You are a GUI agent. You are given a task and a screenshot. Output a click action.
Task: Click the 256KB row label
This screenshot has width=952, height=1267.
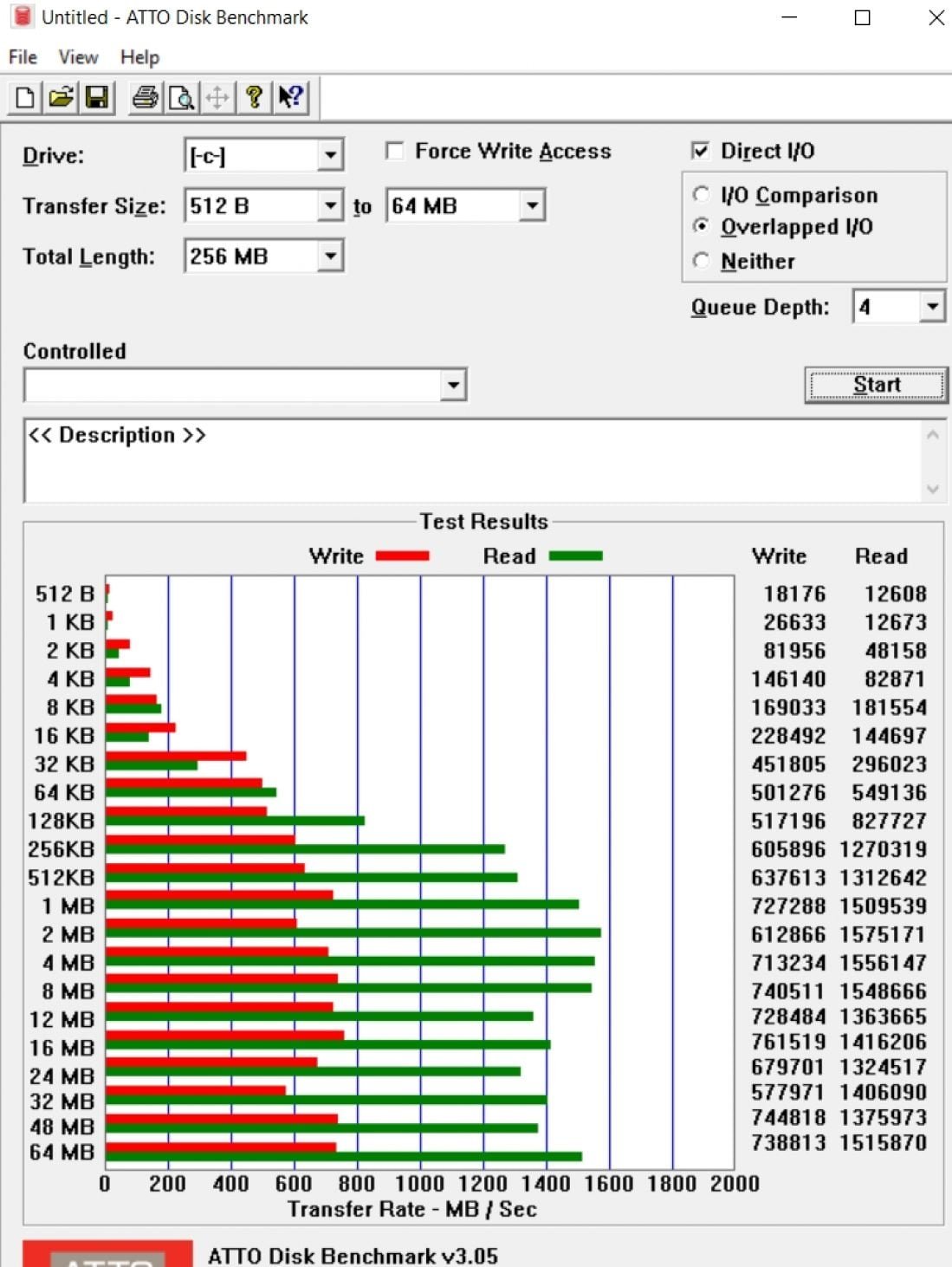pos(61,849)
